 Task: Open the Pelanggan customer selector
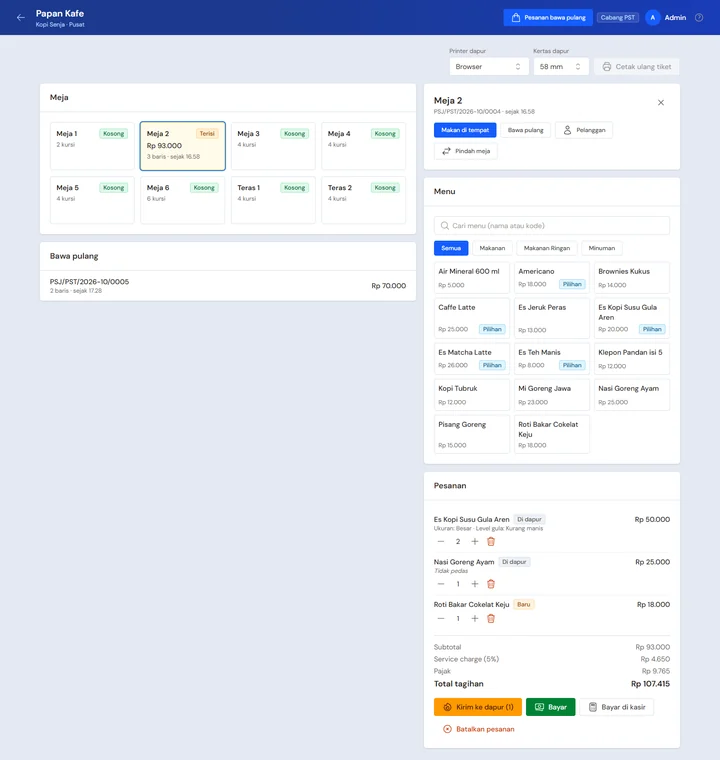584,130
